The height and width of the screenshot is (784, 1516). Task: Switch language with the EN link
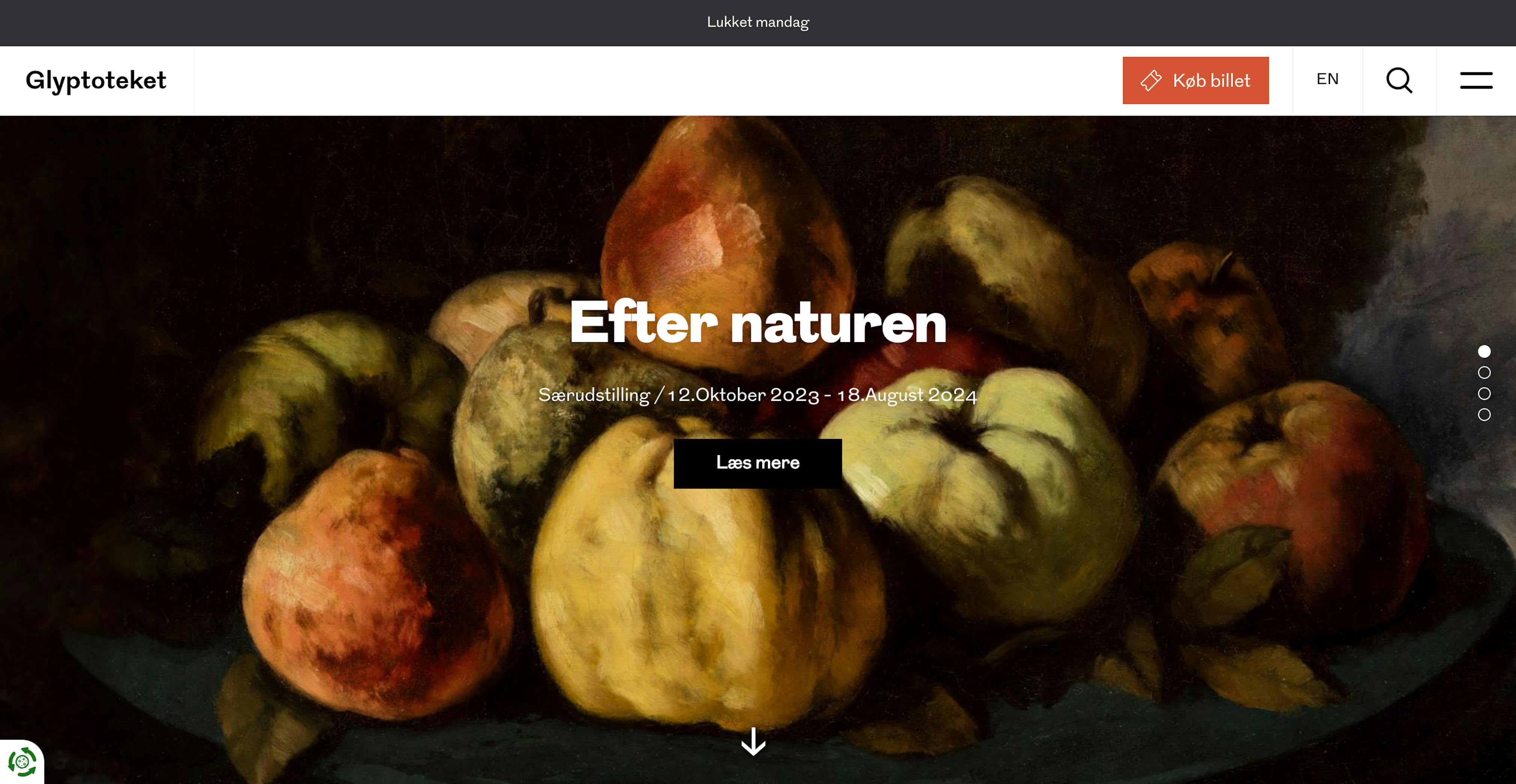1327,79
